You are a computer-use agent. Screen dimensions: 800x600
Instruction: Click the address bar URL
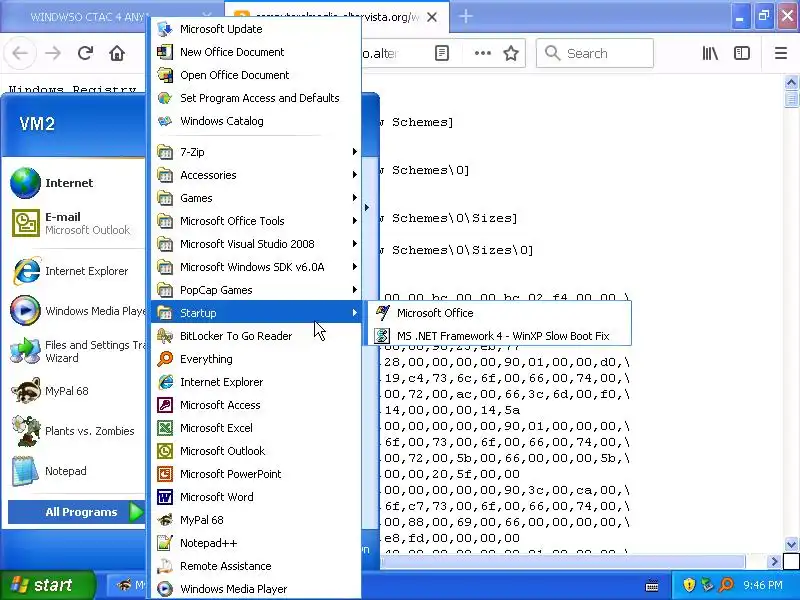point(380,53)
